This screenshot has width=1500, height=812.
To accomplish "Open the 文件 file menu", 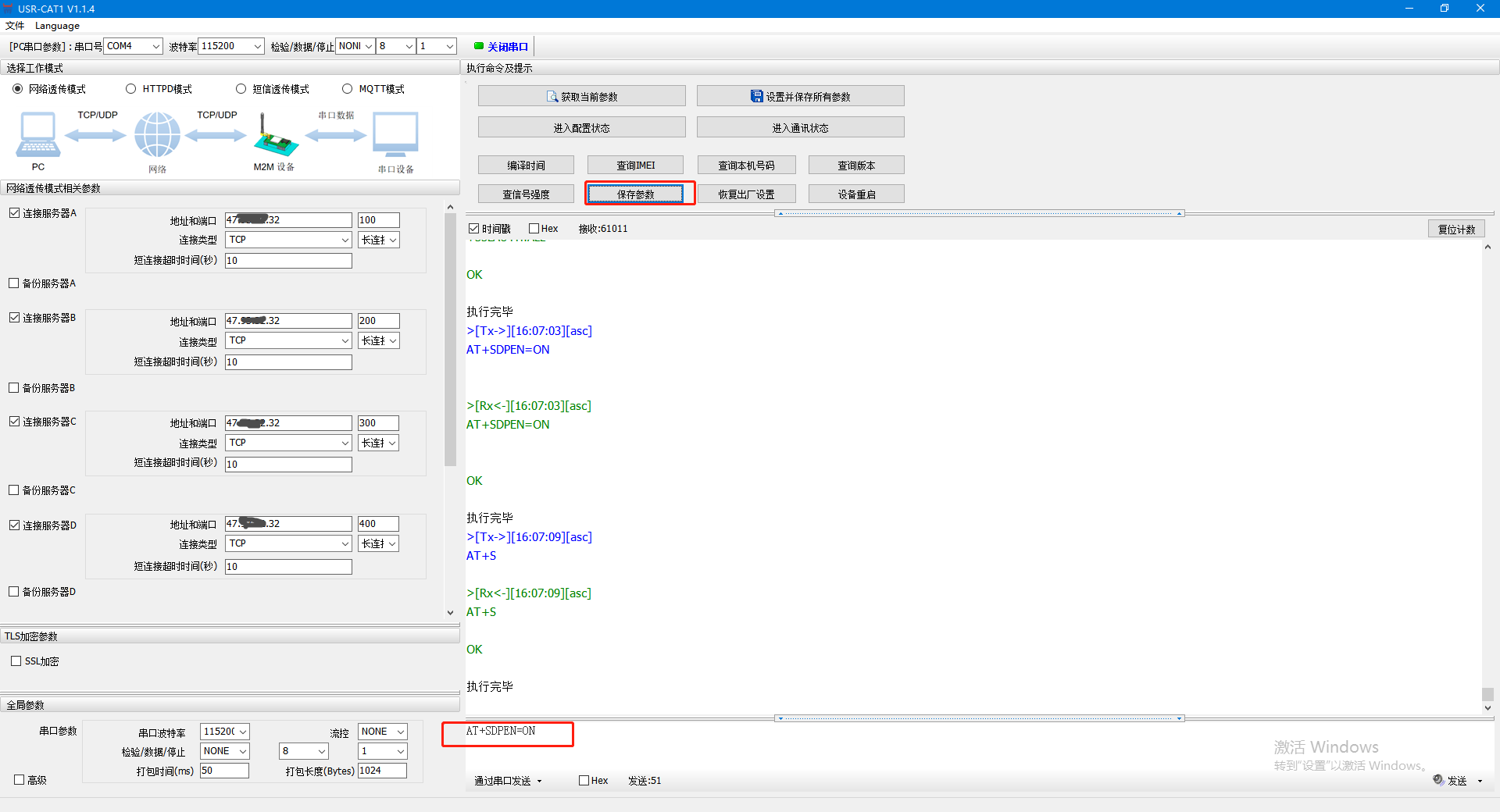I will tap(15, 26).
